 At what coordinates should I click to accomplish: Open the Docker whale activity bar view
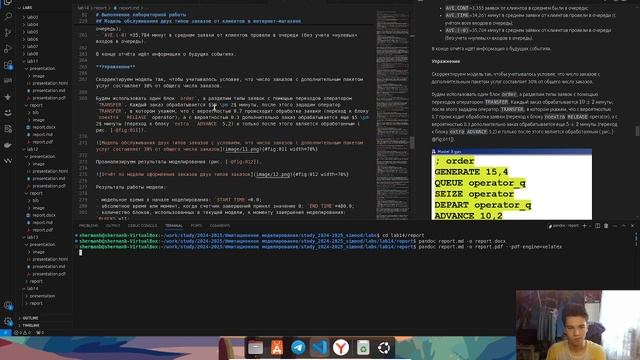8,145
